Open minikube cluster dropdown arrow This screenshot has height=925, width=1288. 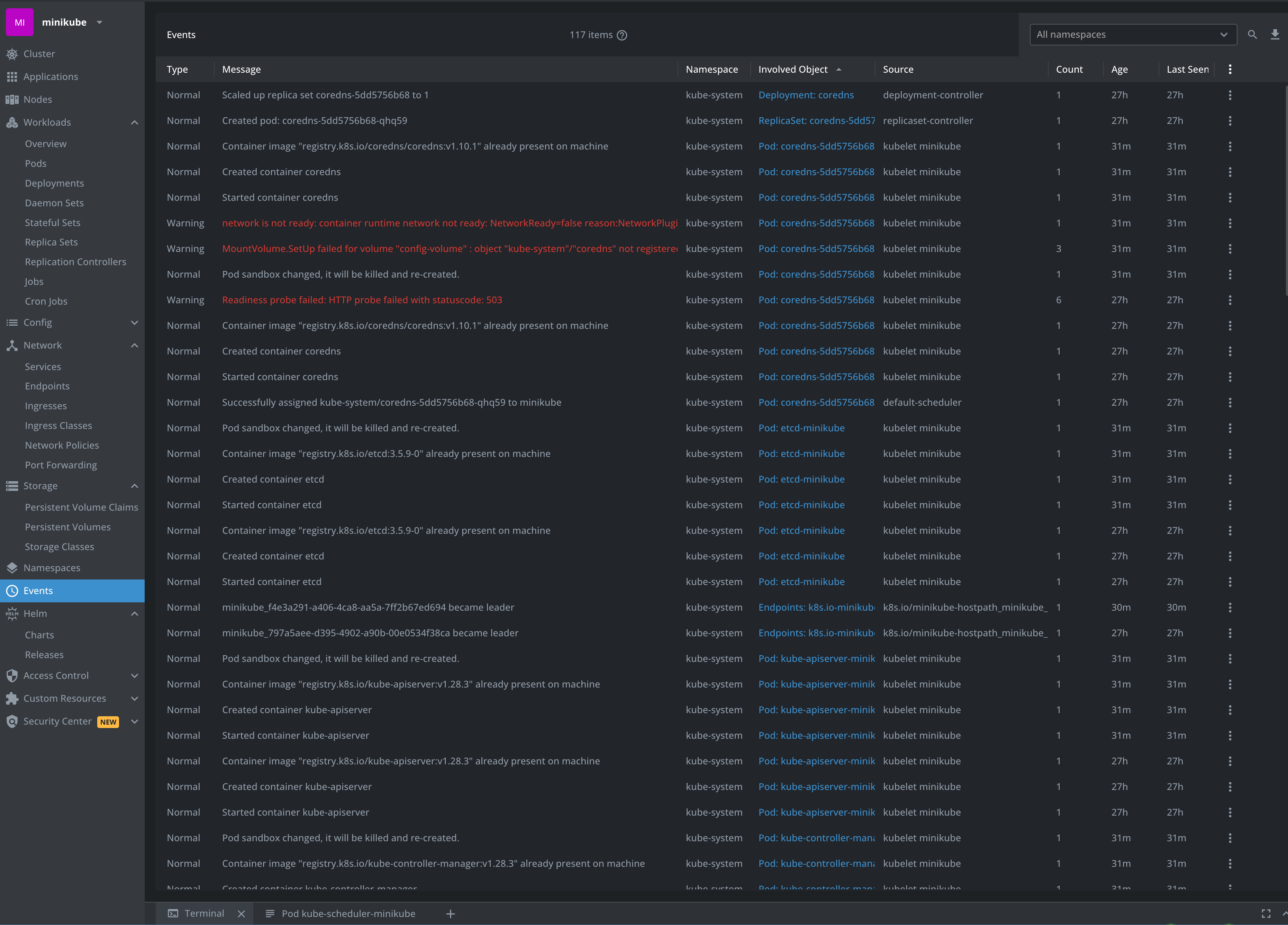(x=99, y=22)
